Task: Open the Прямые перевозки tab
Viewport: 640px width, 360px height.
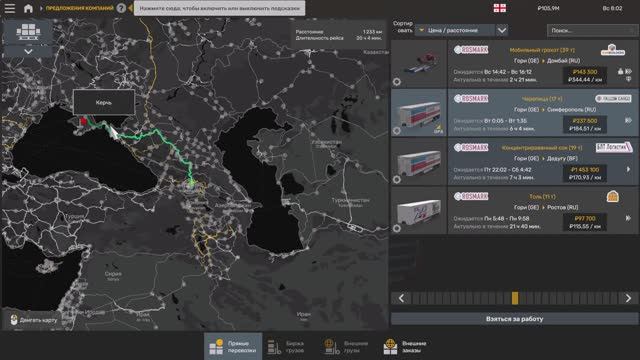Action: click(233, 347)
